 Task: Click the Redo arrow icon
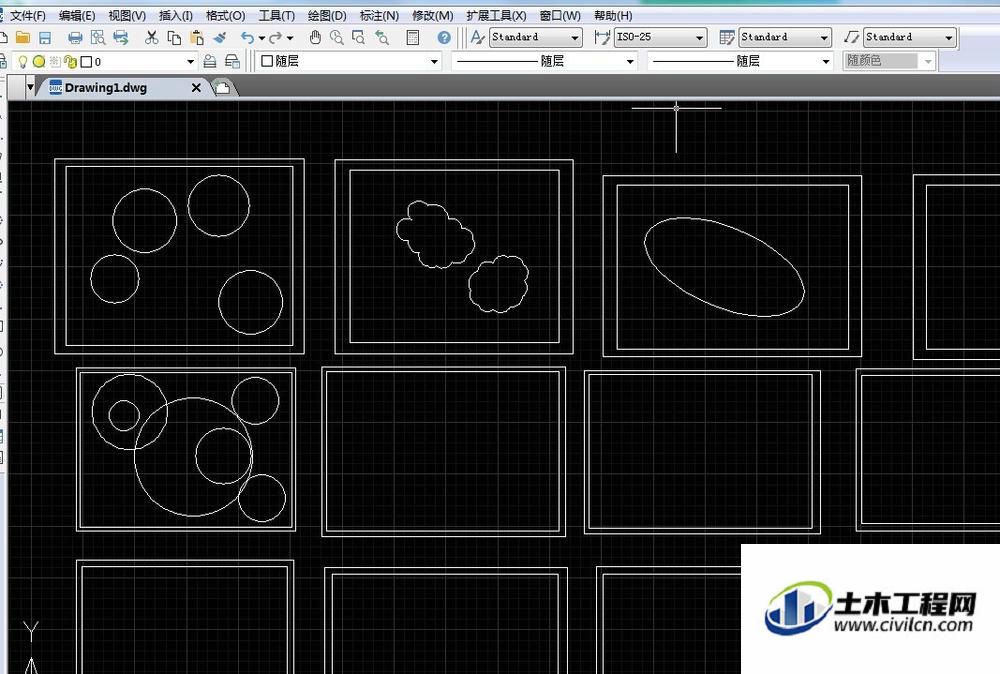click(276, 38)
